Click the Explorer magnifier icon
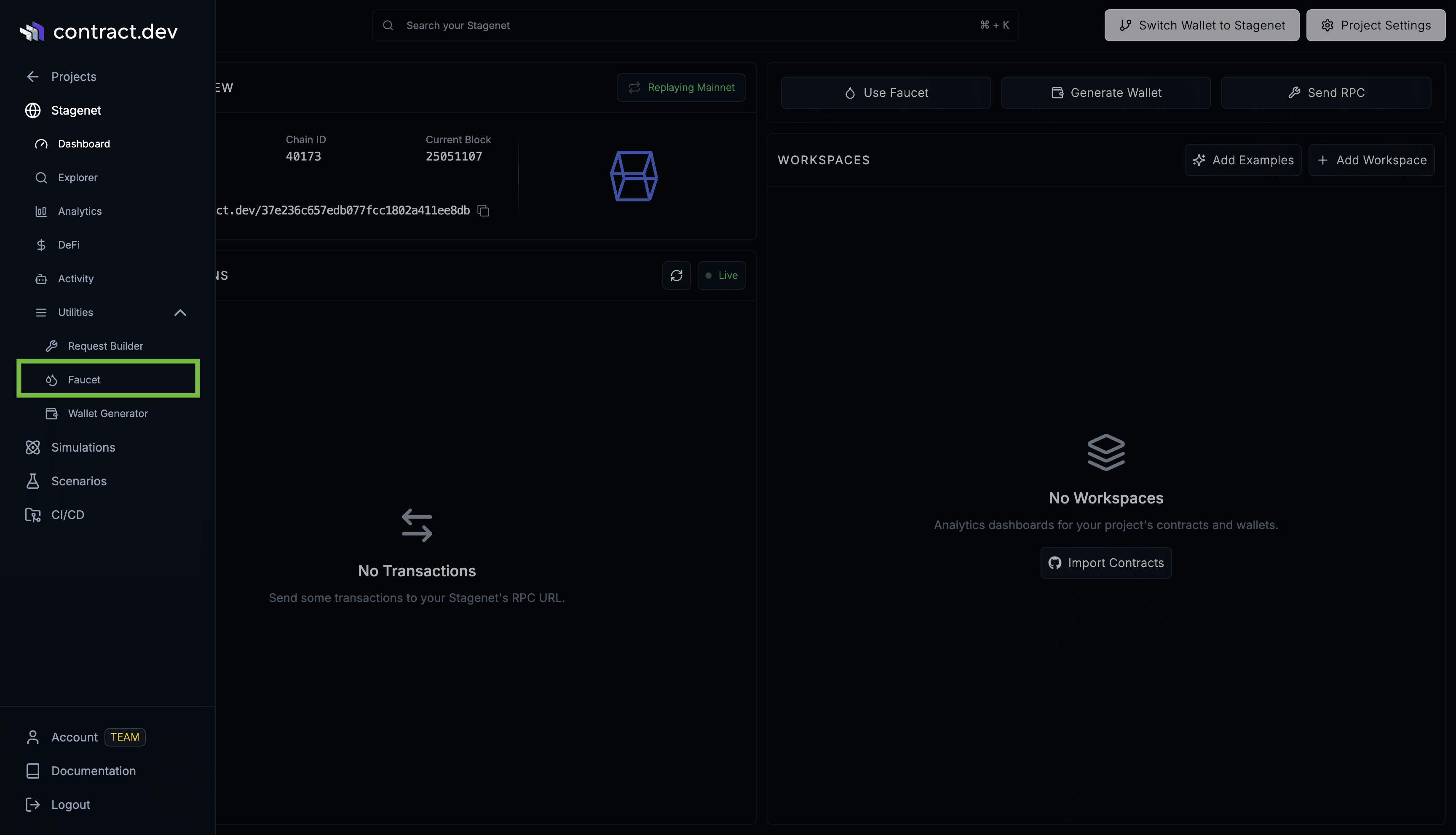 tap(41, 178)
